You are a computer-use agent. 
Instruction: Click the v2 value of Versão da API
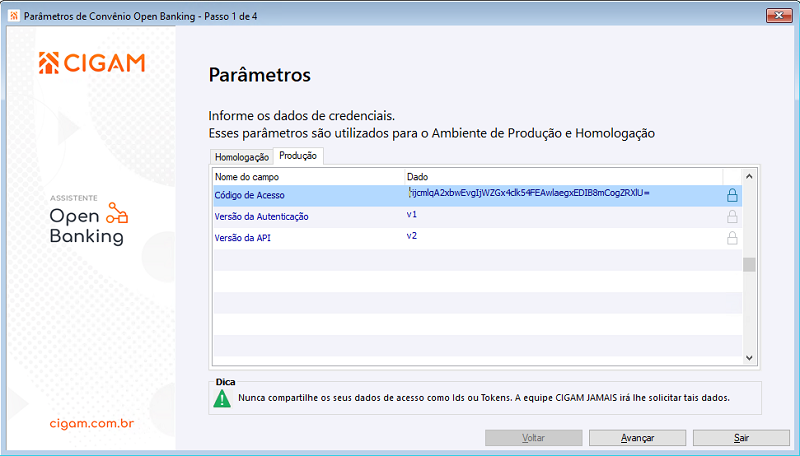pyautogui.click(x=412, y=236)
